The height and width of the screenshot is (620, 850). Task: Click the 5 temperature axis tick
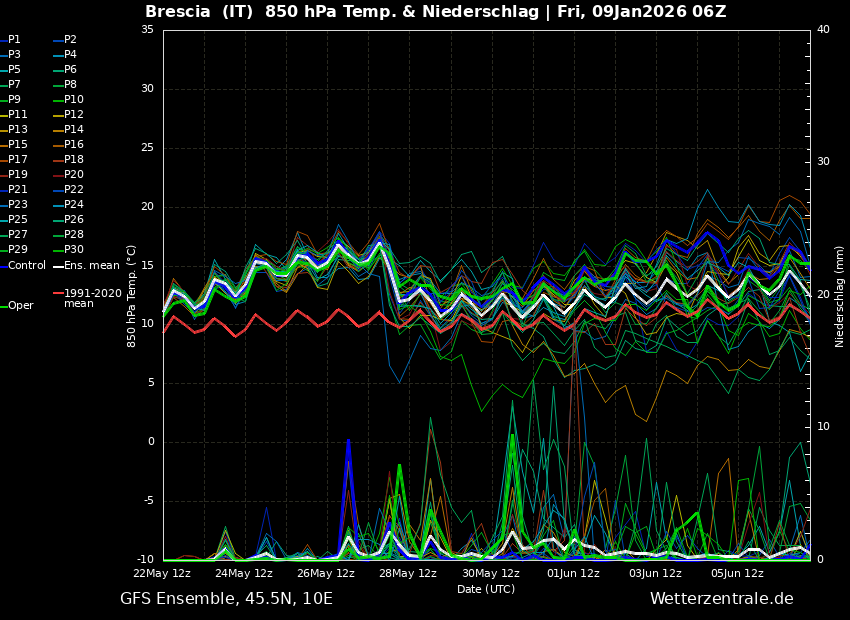tap(151, 383)
